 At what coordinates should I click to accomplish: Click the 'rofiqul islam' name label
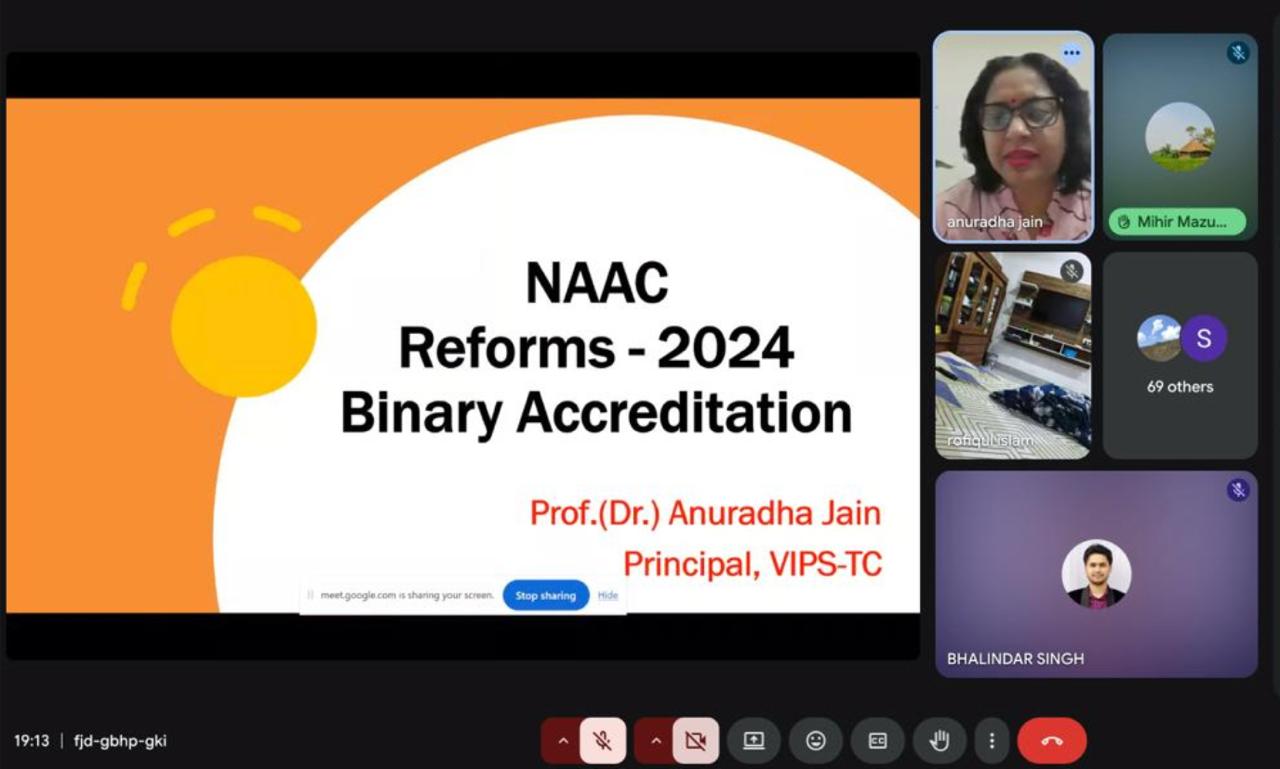click(990, 440)
